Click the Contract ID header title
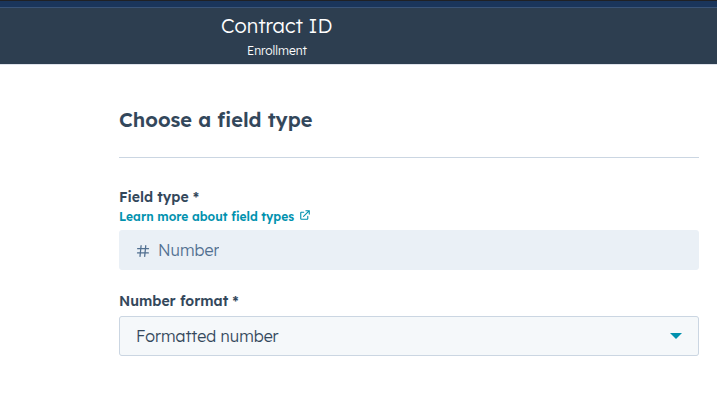This screenshot has height=411, width=717. pos(277,26)
